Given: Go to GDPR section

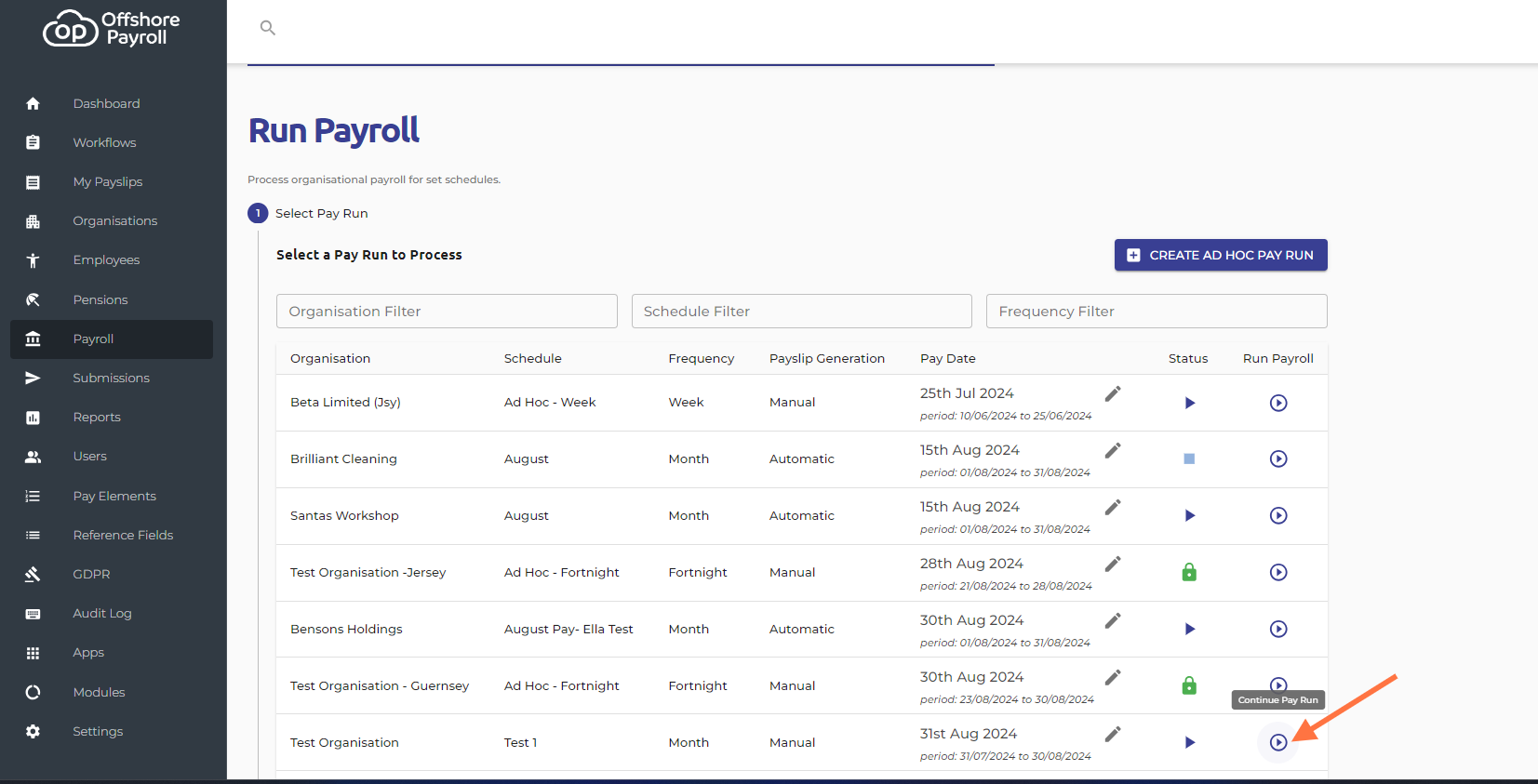Looking at the screenshot, I should coord(112,574).
